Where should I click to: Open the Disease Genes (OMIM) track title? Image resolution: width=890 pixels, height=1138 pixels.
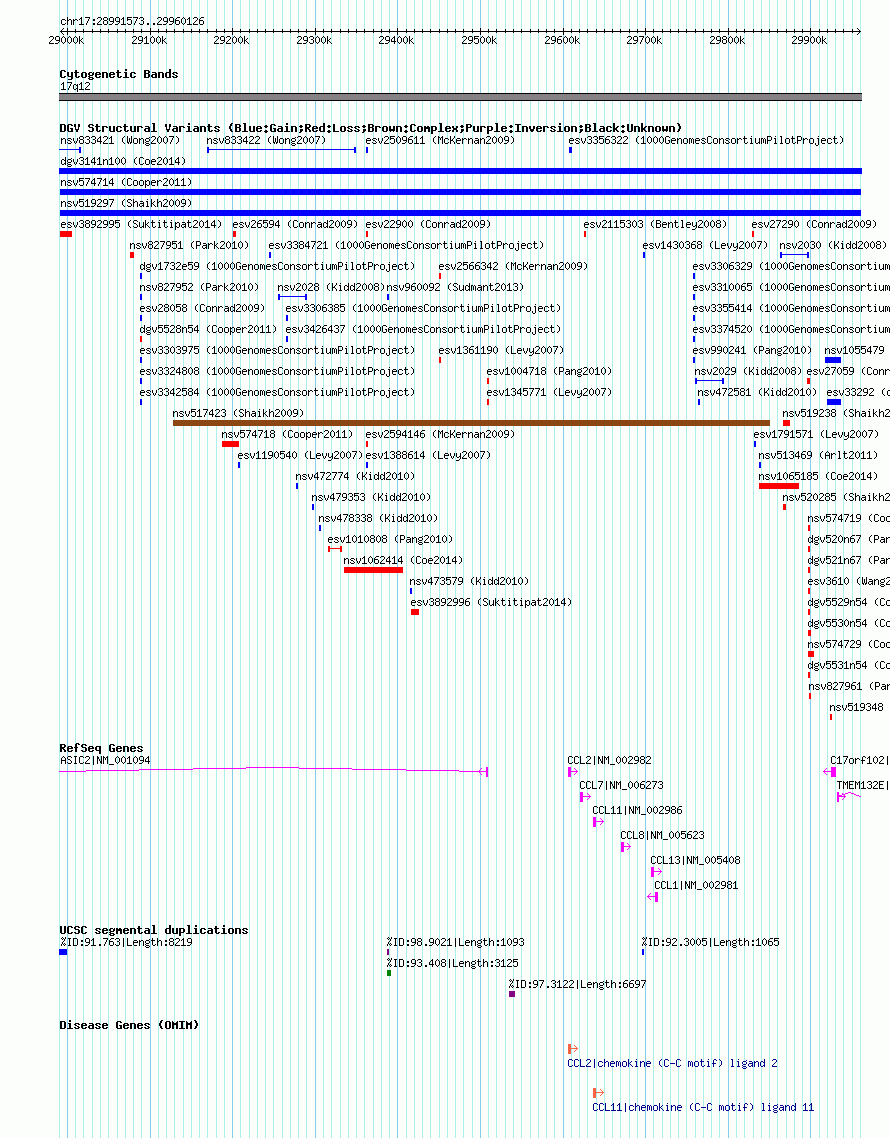coord(128,1026)
